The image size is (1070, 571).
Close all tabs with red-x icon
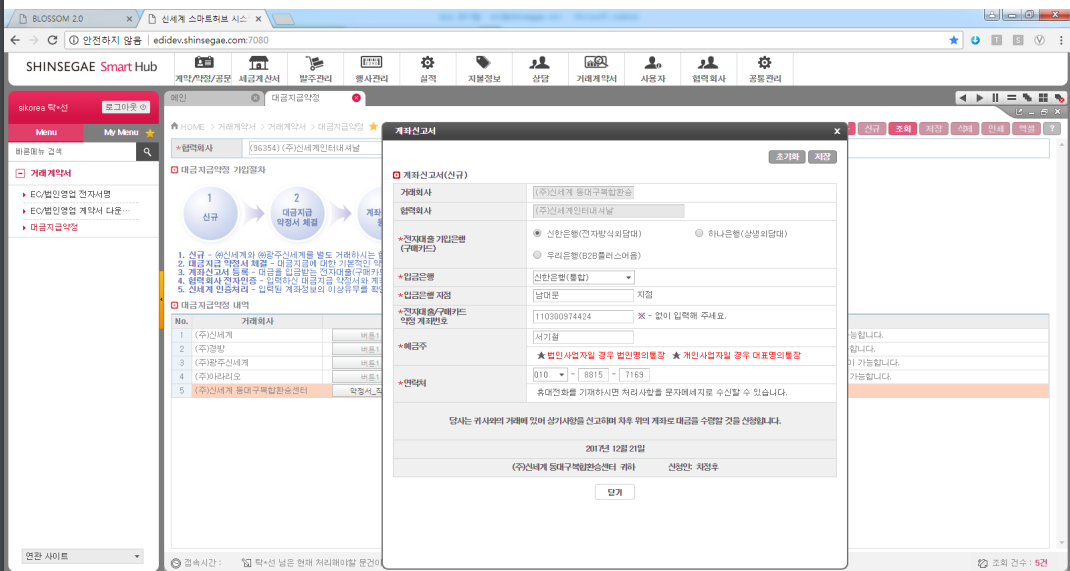pos(1058,98)
